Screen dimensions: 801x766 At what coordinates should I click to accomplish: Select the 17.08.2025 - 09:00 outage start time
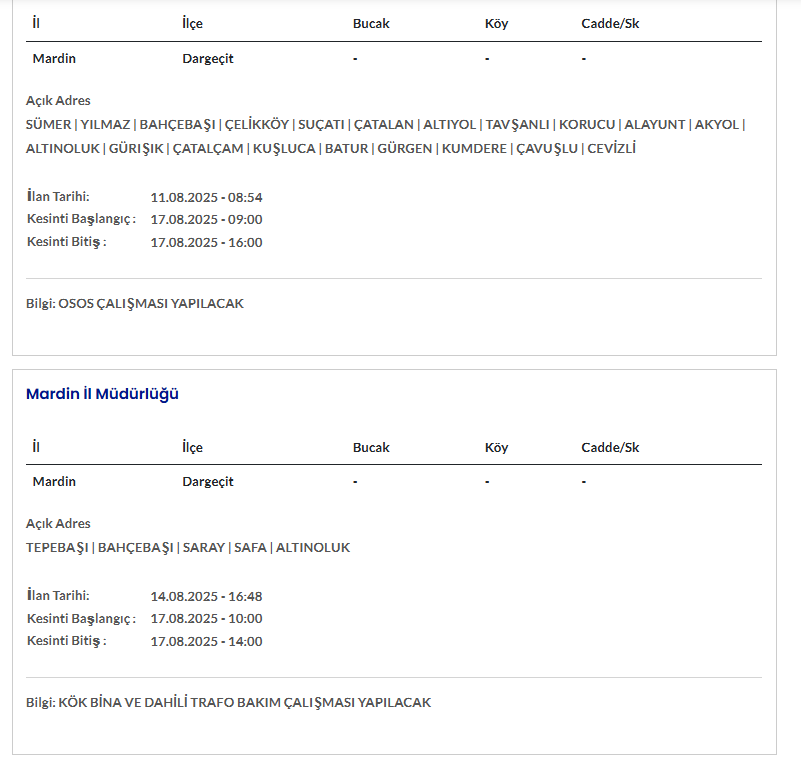206,220
